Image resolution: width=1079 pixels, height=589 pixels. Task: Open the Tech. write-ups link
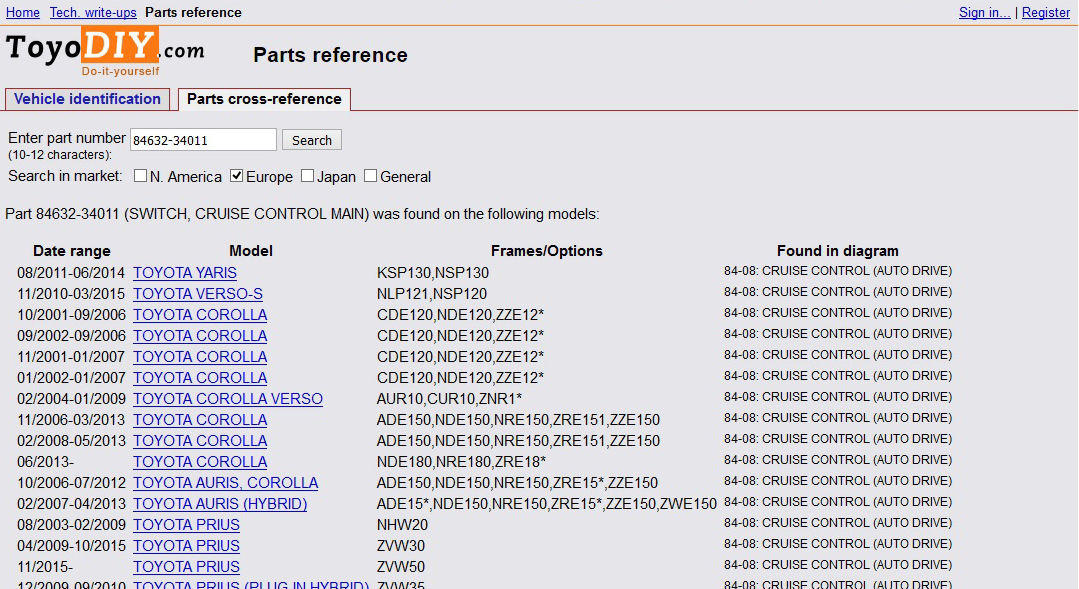click(x=93, y=12)
